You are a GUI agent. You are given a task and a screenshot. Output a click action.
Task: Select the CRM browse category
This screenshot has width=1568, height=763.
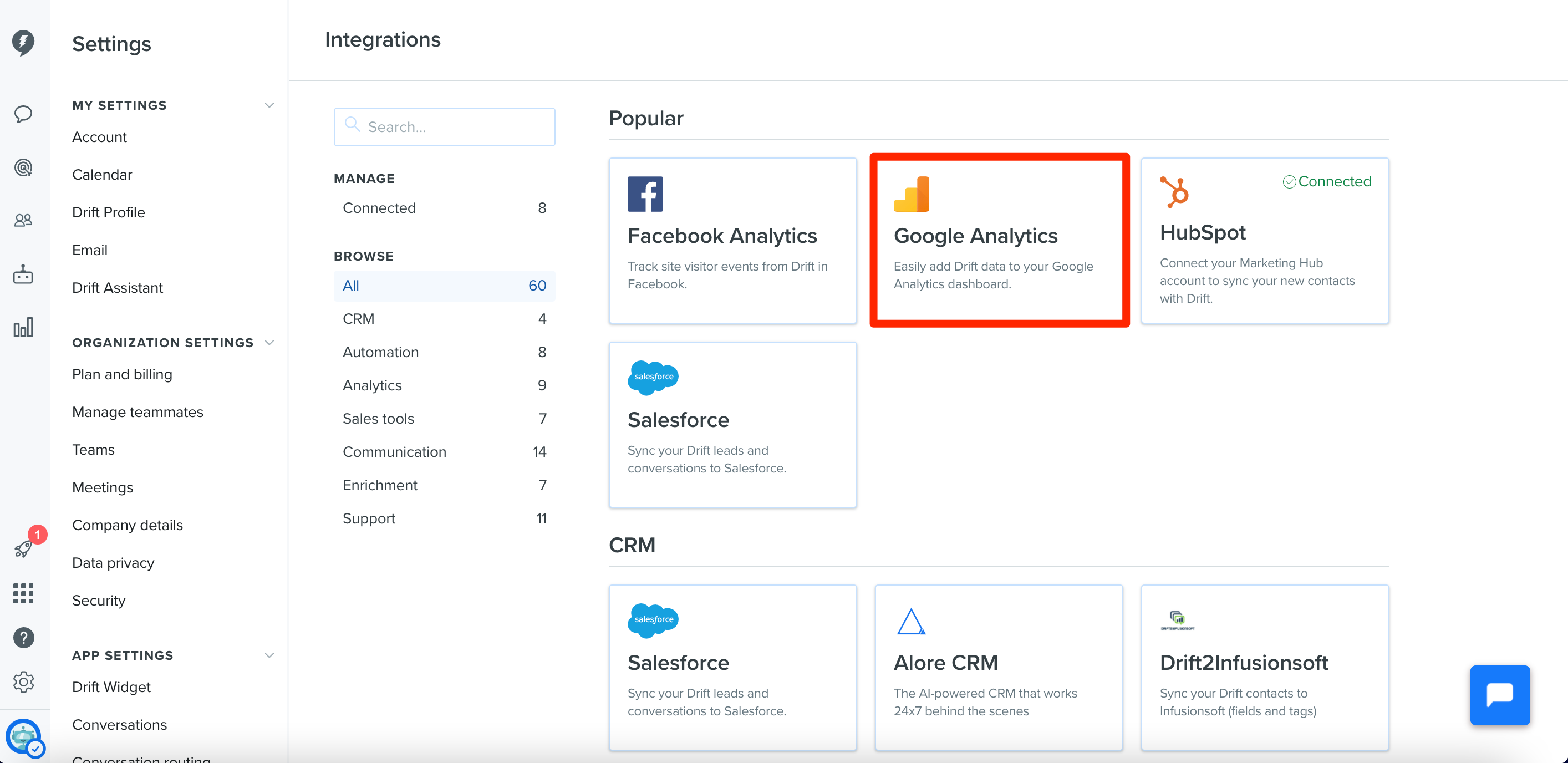[444, 319]
